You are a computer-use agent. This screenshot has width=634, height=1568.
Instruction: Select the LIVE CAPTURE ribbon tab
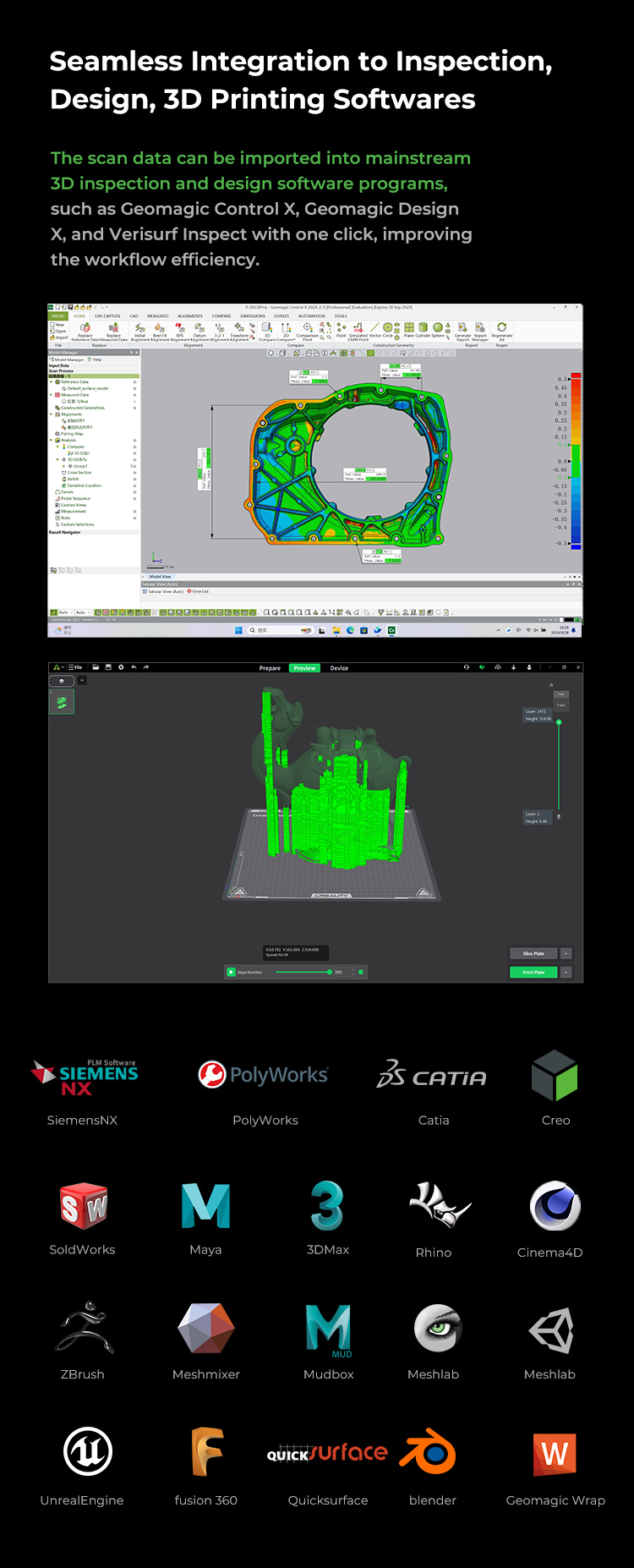(x=107, y=315)
